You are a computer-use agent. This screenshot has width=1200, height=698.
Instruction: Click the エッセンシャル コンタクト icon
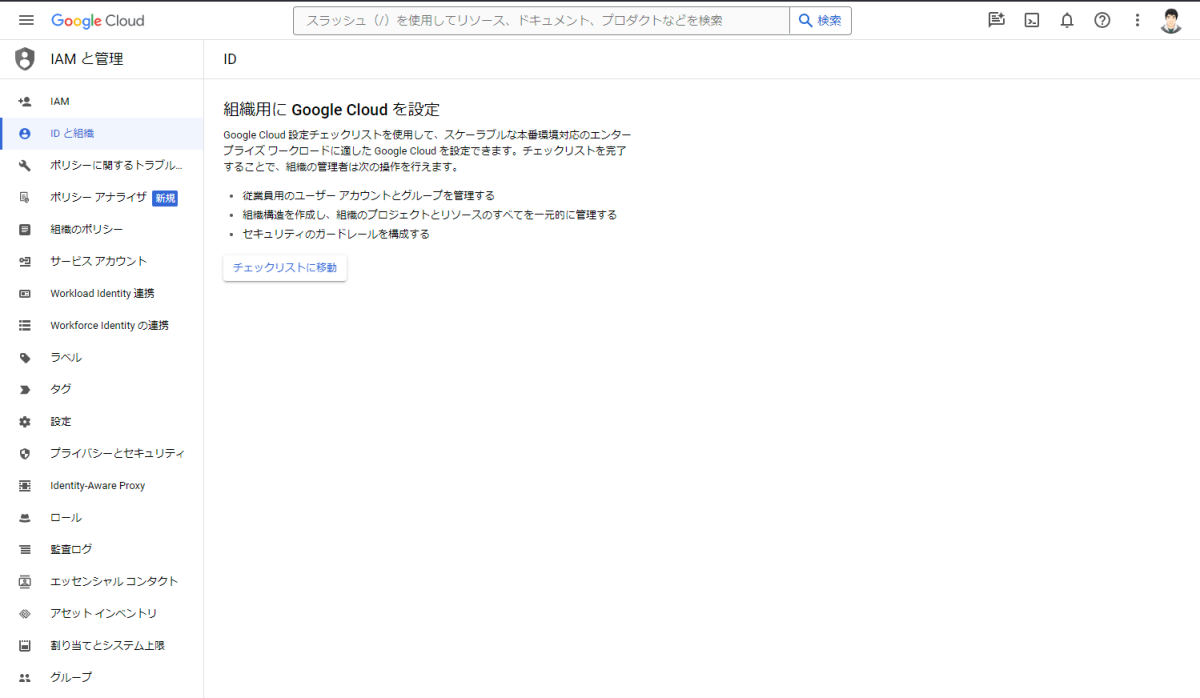(25, 581)
